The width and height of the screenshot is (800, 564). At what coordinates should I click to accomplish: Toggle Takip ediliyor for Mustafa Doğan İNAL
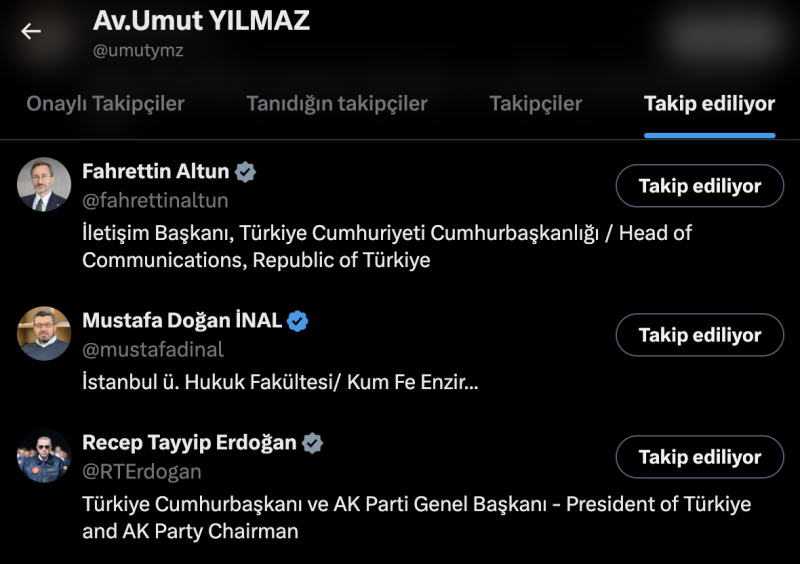(699, 335)
